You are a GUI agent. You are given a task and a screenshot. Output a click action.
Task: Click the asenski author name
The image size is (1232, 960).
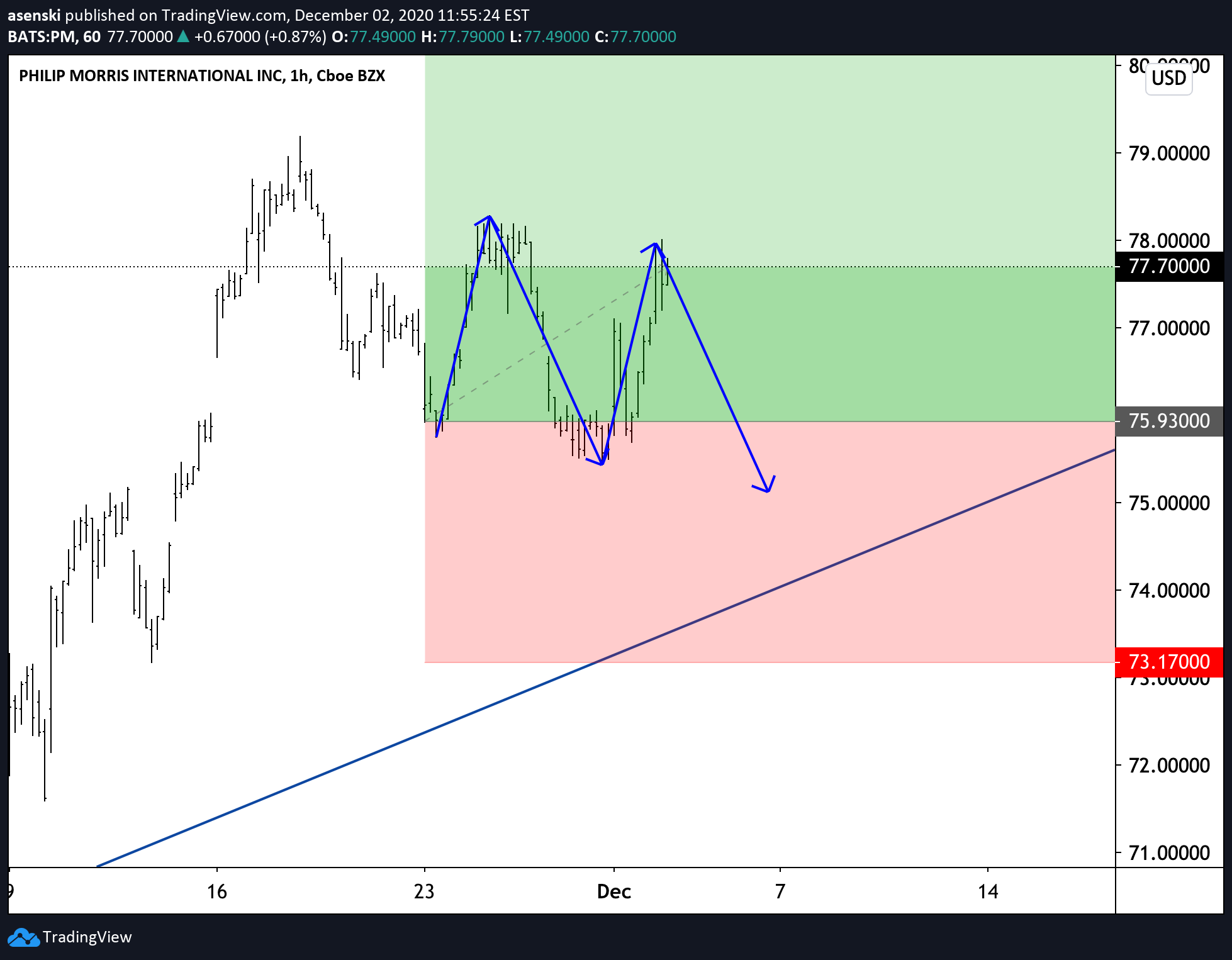click(34, 15)
